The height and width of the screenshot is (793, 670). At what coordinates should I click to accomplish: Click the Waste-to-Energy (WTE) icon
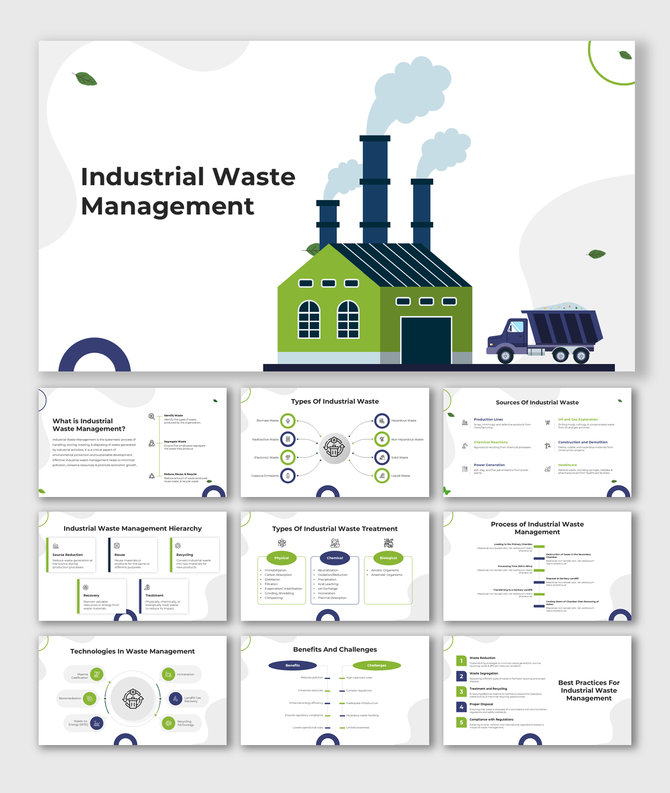click(97, 723)
